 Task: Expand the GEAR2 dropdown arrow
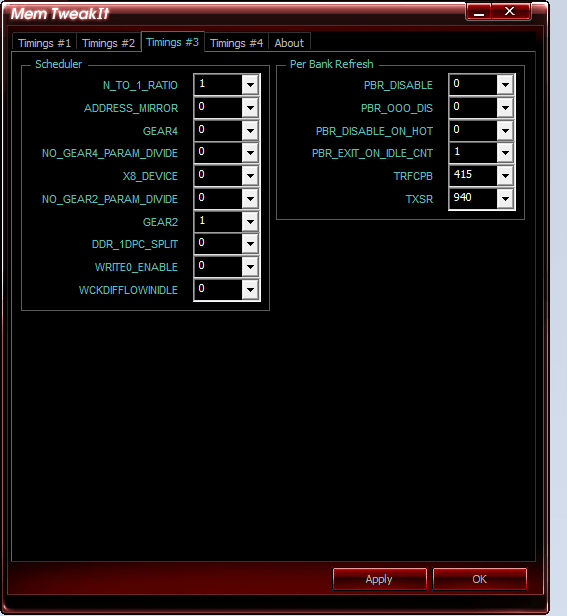click(x=250, y=222)
